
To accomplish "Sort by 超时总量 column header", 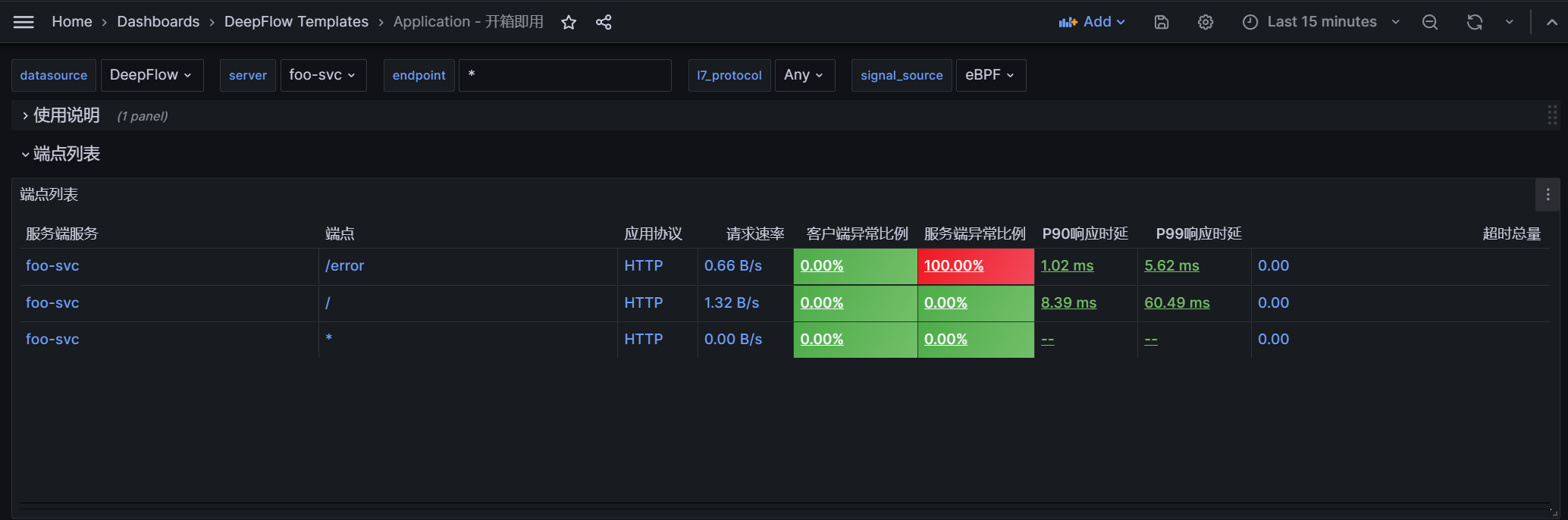I will point(1512,233).
